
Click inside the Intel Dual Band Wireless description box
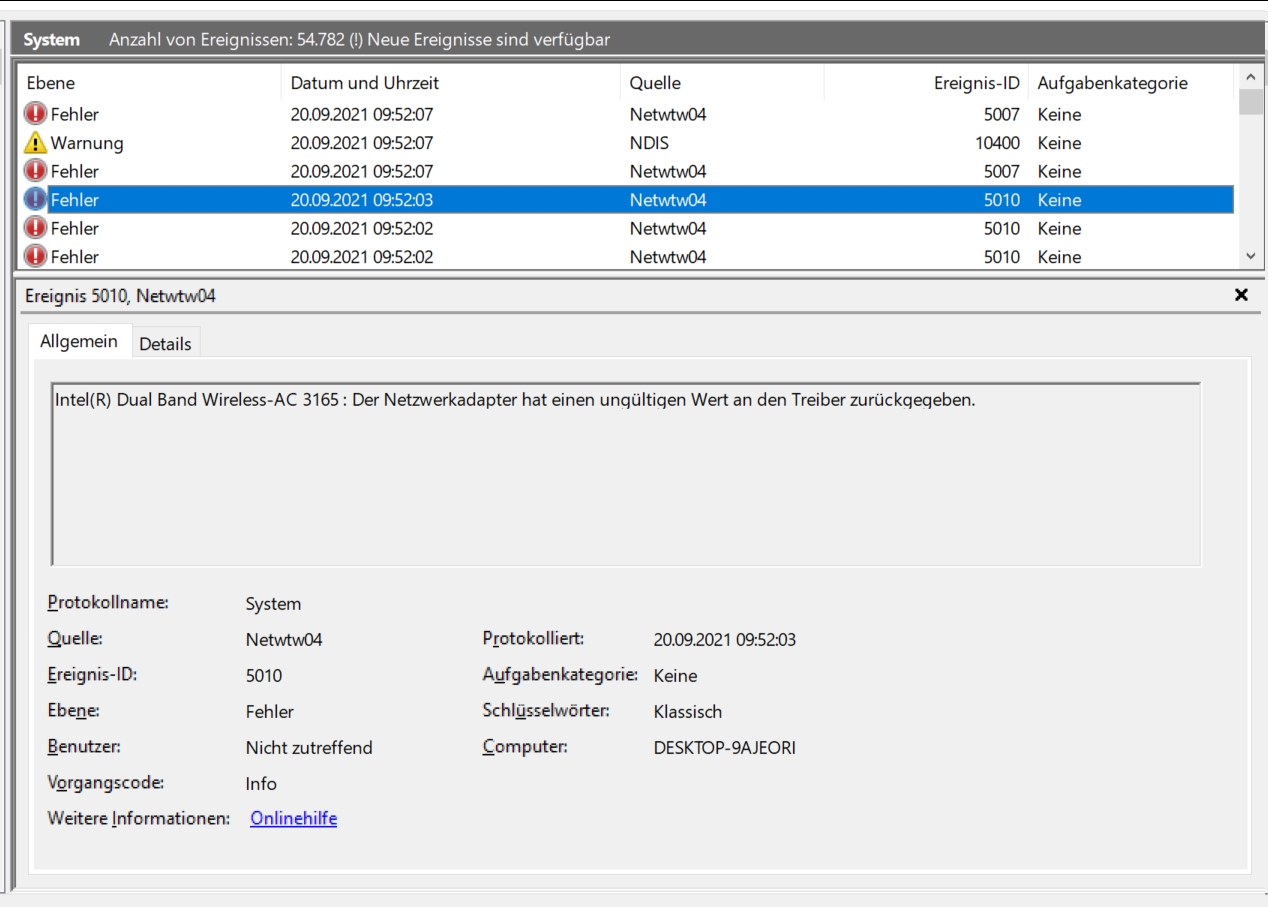tap(626, 474)
